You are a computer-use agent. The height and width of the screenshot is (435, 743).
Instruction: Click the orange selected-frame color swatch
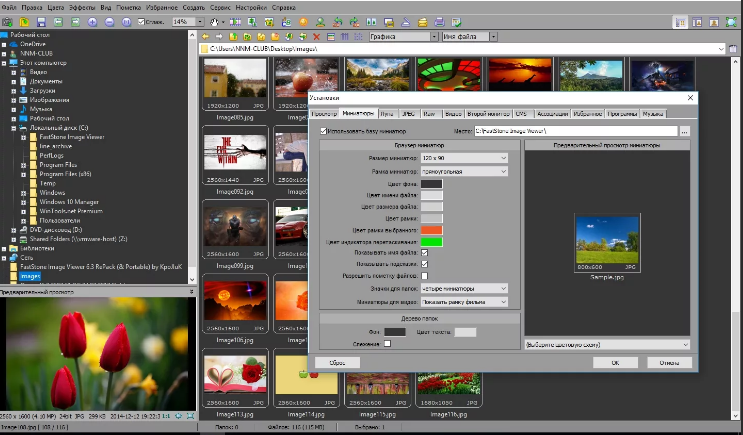pyautogui.click(x=431, y=229)
